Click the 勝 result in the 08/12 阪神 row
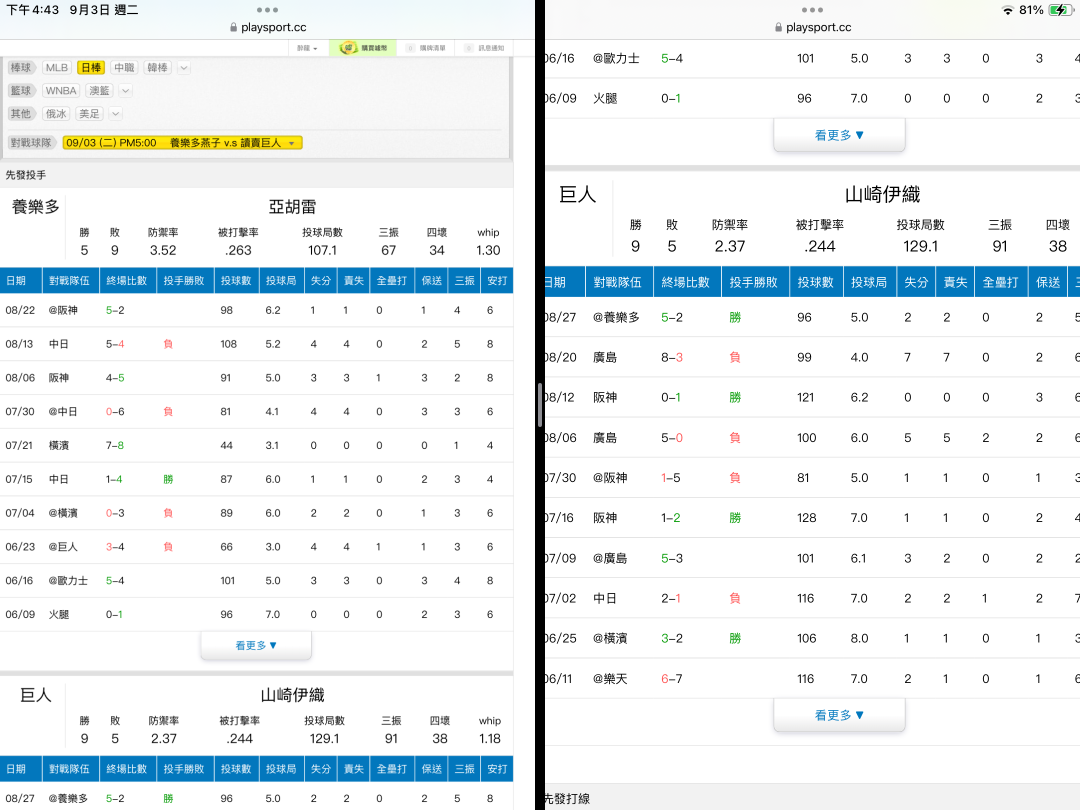 (735, 397)
